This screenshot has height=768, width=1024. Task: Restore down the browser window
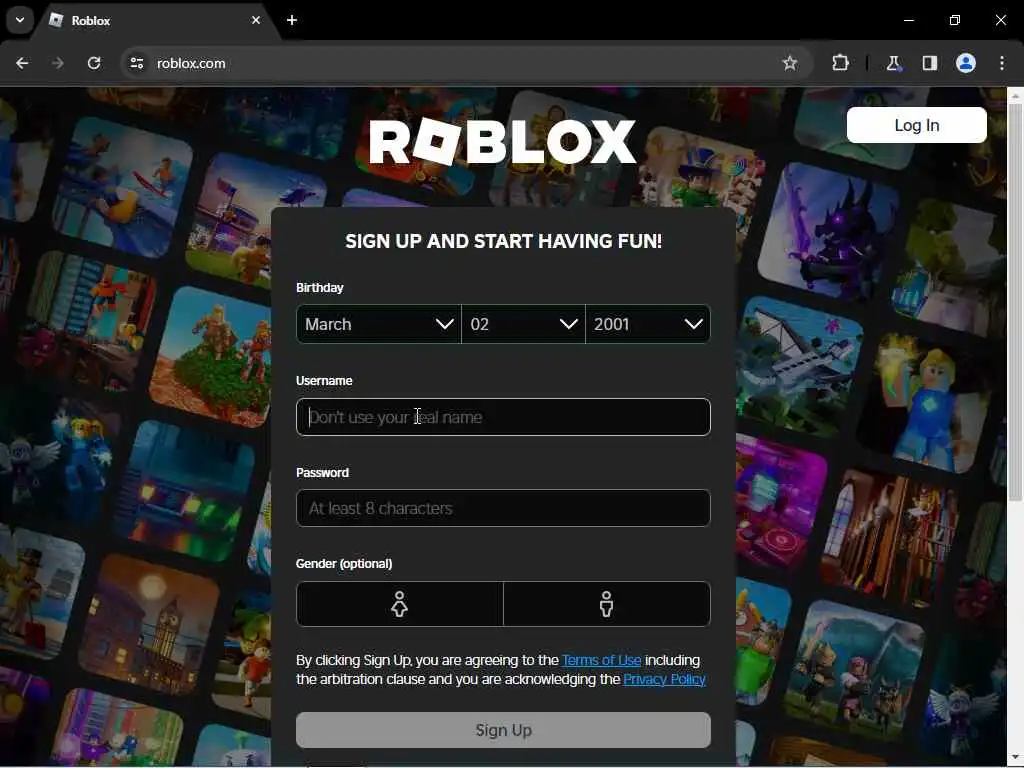(x=955, y=20)
